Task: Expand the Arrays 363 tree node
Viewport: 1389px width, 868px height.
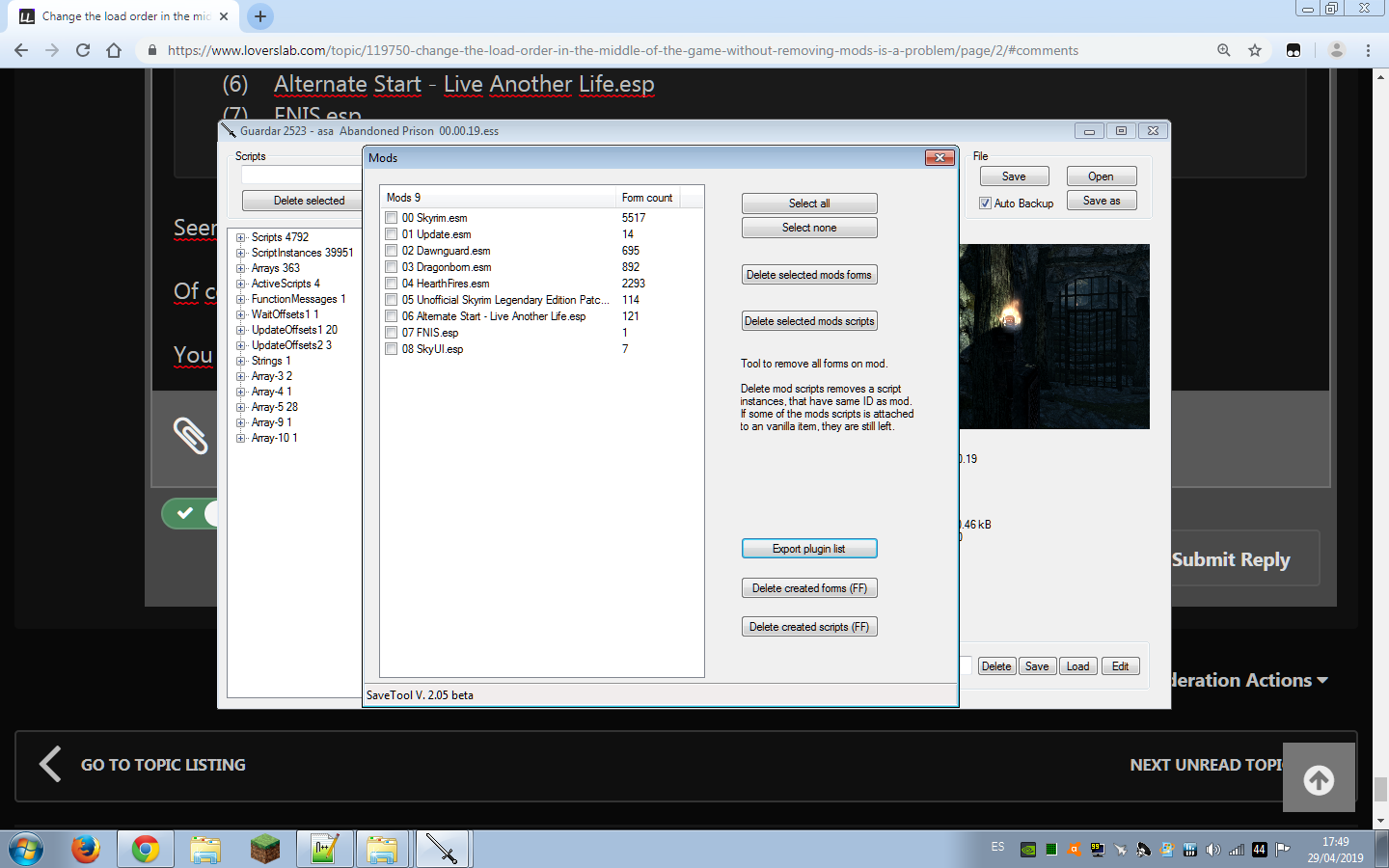Action: point(241,268)
